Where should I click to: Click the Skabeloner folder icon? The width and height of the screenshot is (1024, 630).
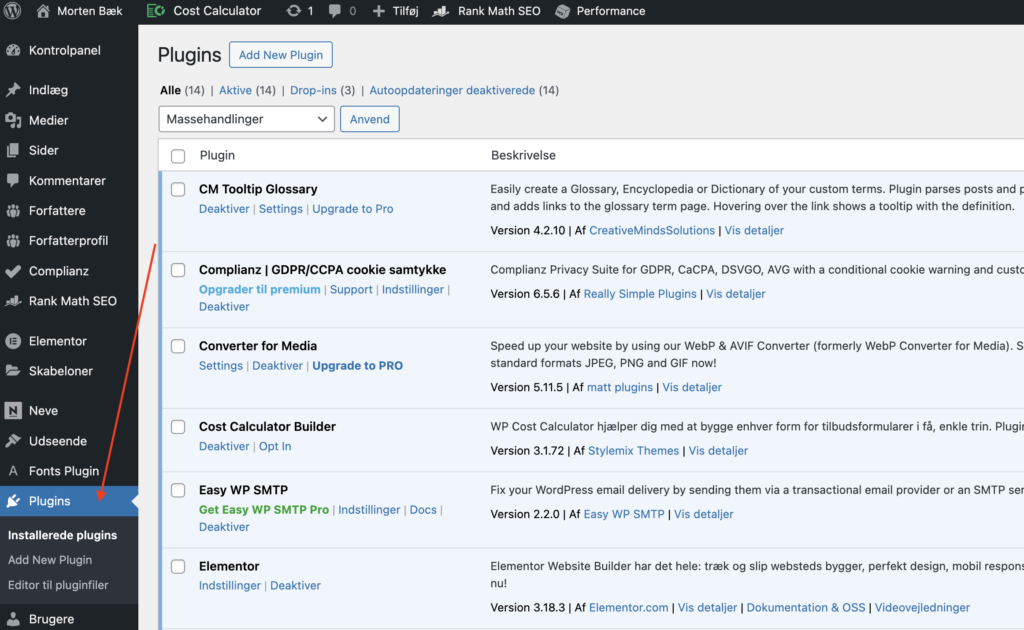click(x=13, y=371)
